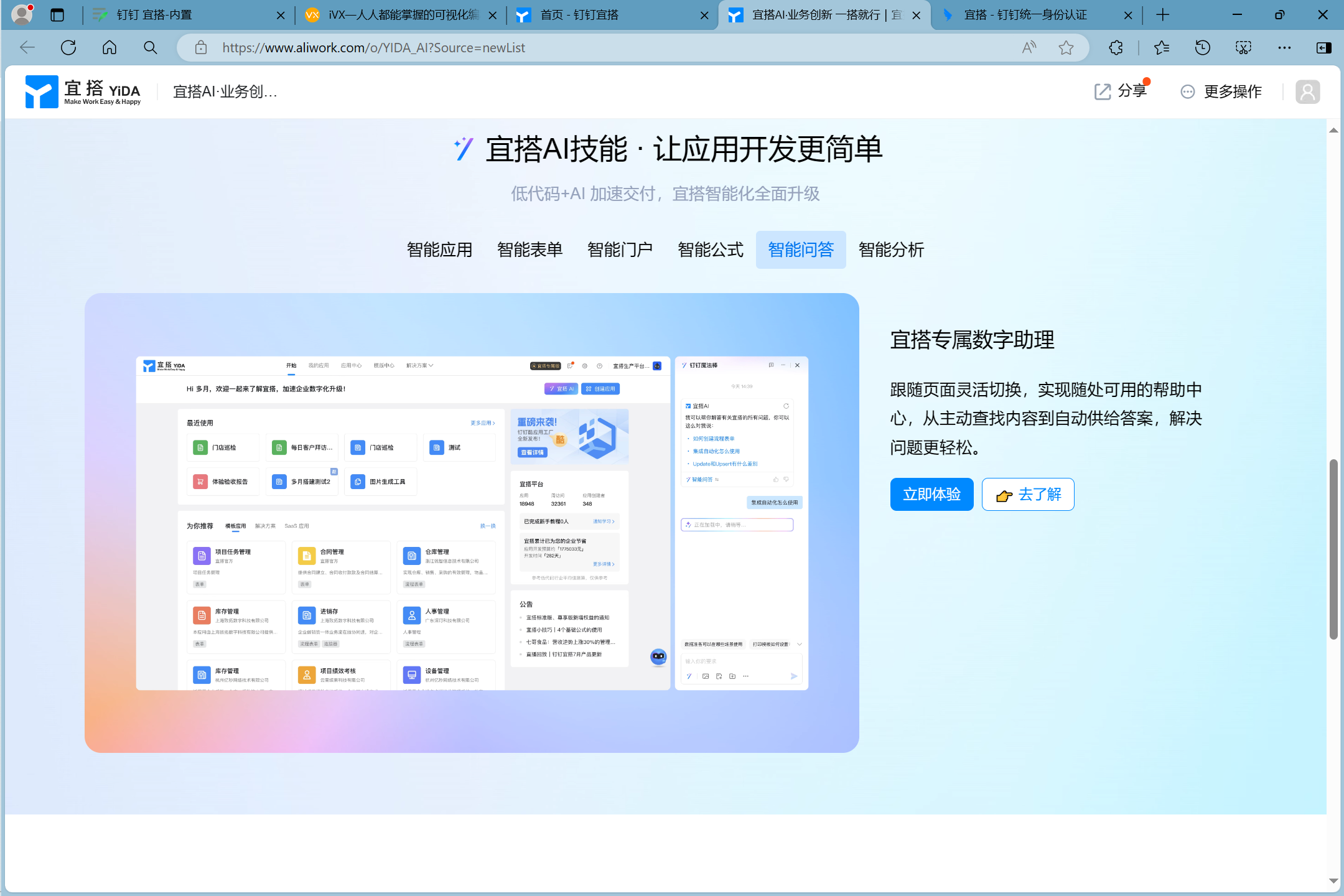This screenshot has width=1344, height=896.
Task: Click the user avatar in page header
Action: (x=1307, y=91)
